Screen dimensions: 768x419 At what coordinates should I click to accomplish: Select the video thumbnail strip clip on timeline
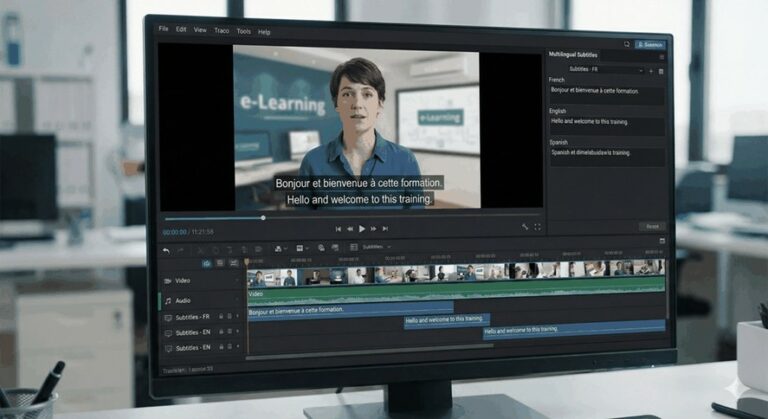point(456,272)
